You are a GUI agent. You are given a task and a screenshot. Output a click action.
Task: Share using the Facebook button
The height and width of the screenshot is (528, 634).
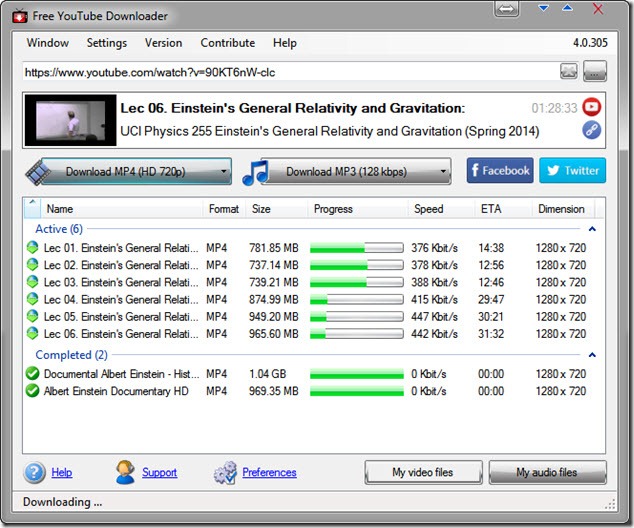coord(499,171)
